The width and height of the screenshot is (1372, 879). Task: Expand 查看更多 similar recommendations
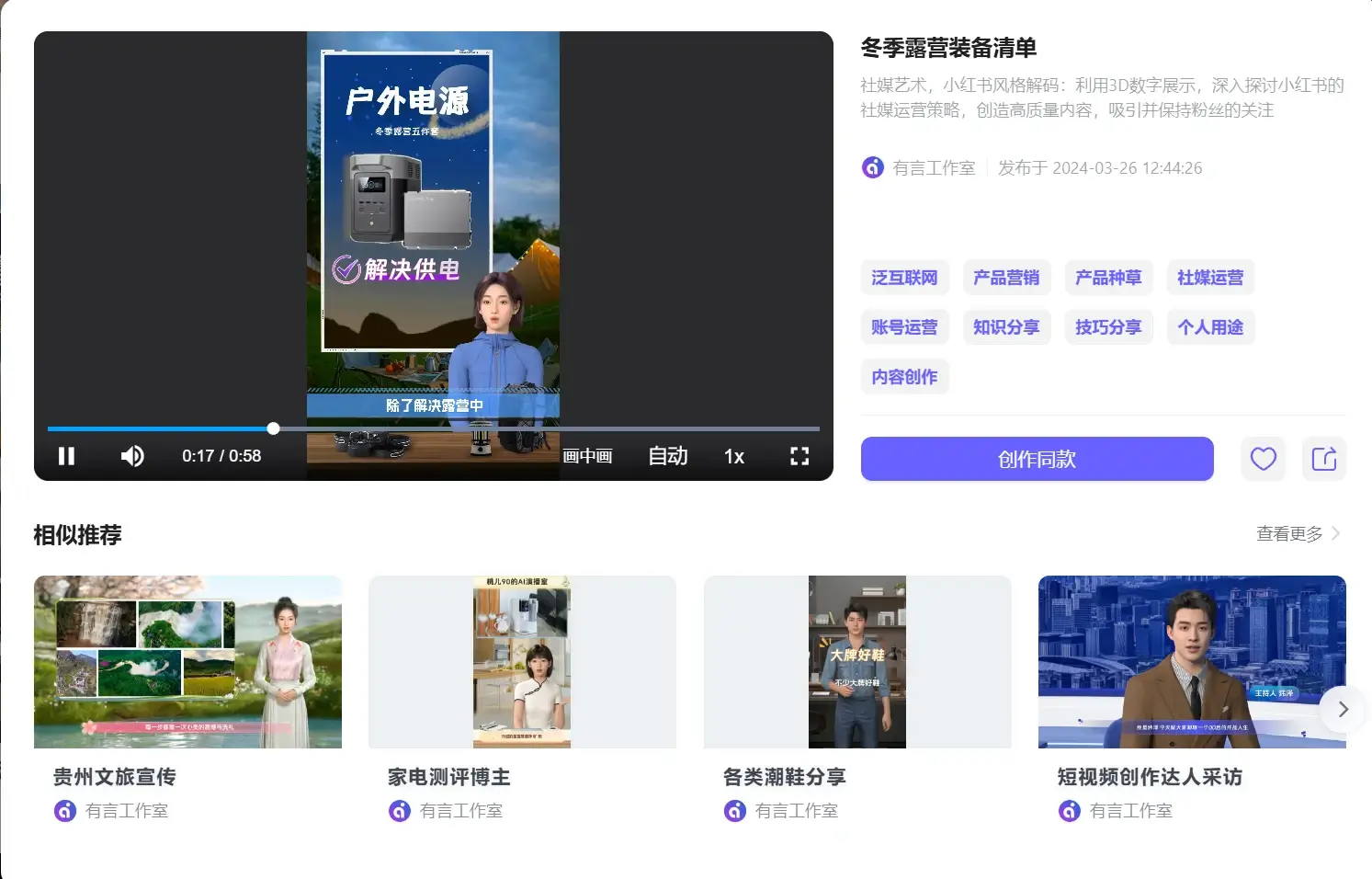[x=1298, y=534]
